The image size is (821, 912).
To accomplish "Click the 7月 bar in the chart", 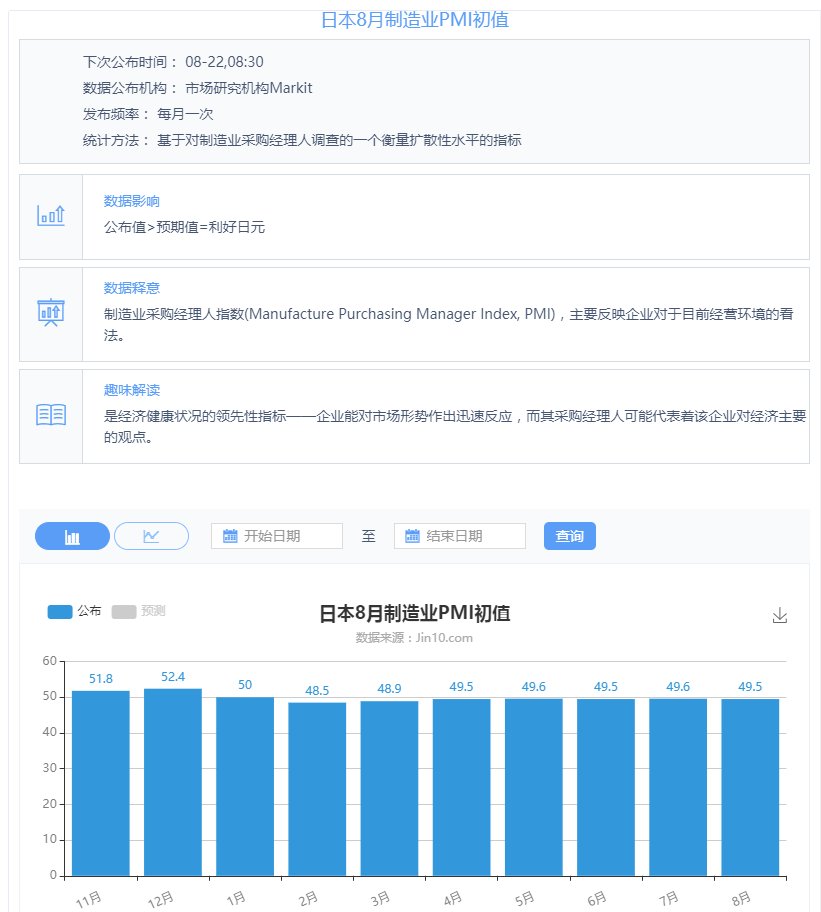I will 677,788.
